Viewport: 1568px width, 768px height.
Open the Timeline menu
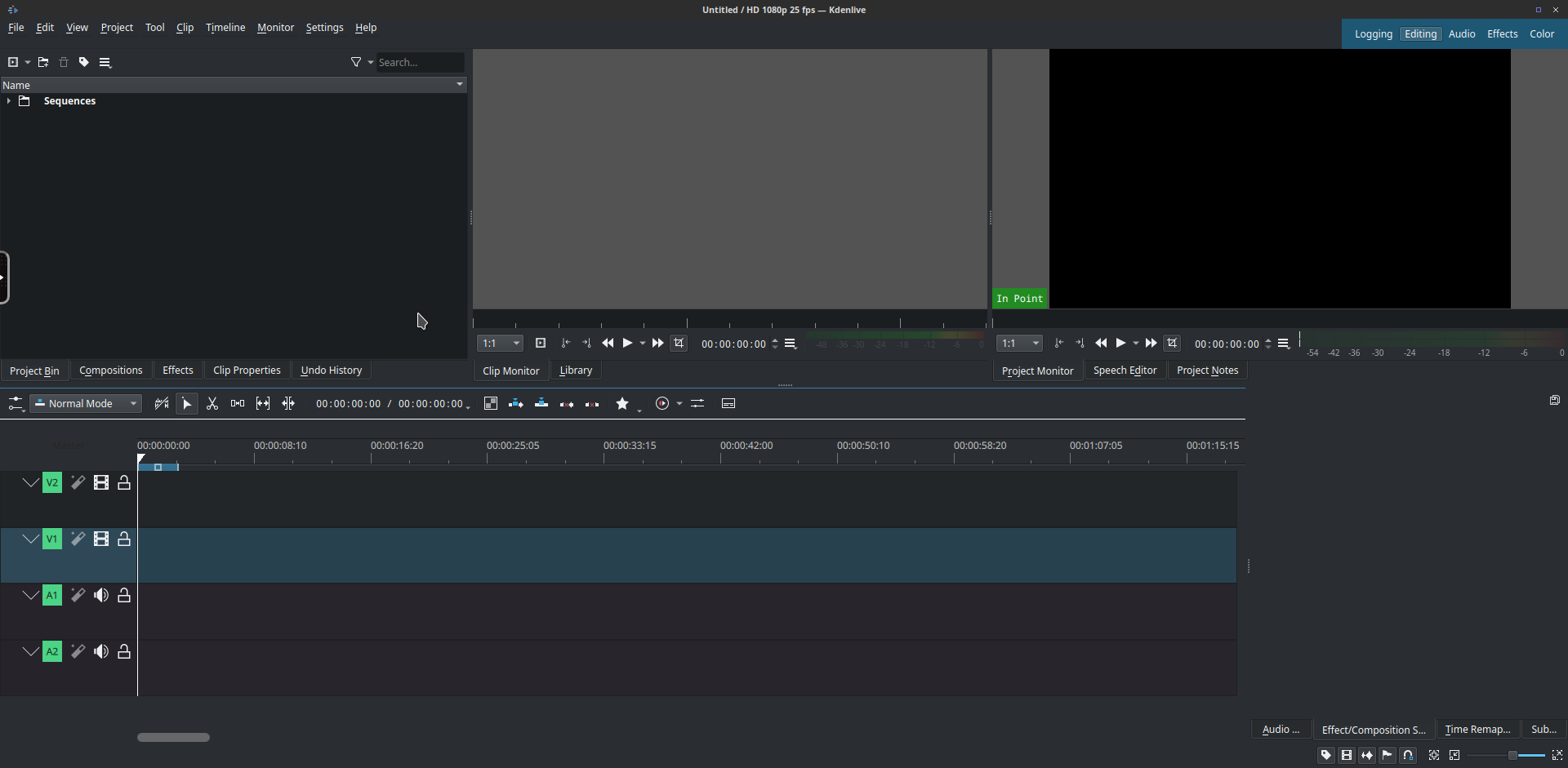coord(225,27)
